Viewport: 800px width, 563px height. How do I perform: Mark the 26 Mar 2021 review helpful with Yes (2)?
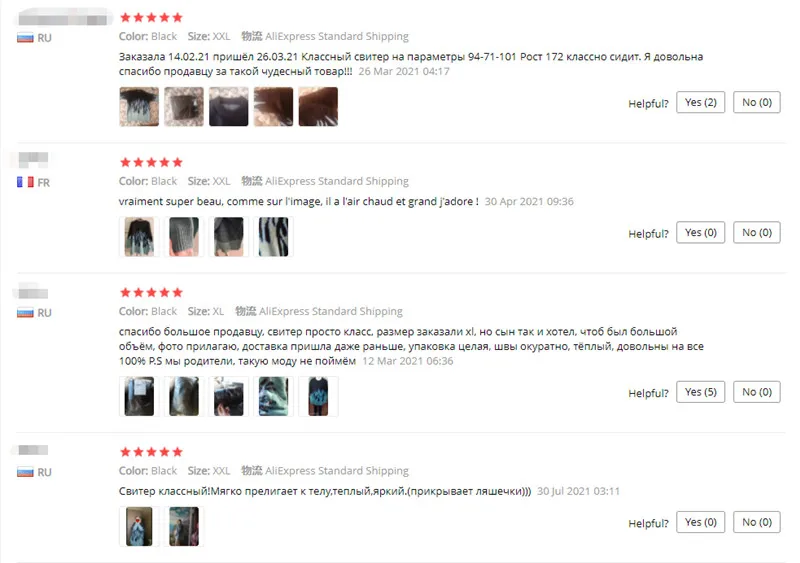tap(700, 103)
